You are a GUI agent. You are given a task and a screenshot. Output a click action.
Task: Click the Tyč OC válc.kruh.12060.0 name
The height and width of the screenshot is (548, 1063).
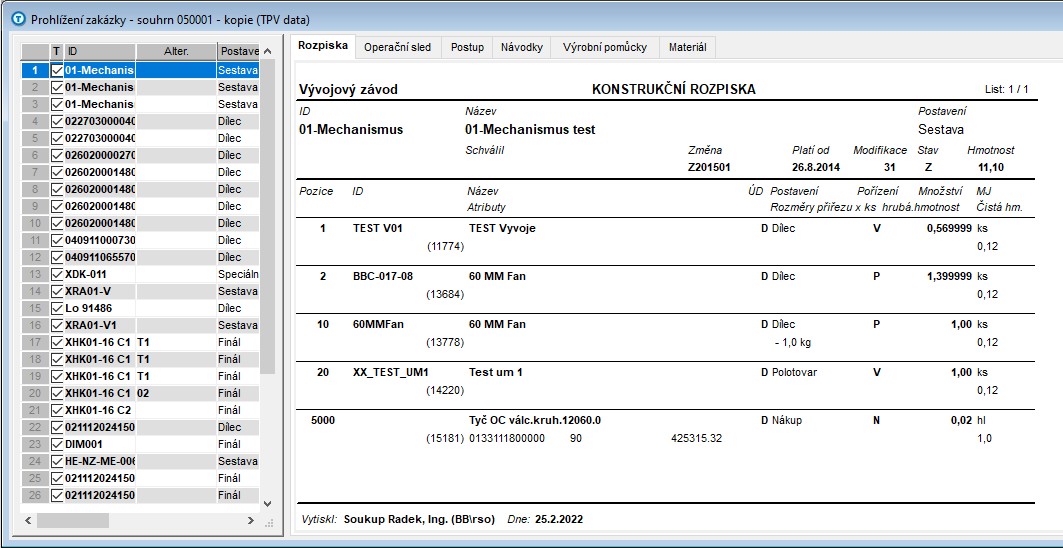coord(535,420)
